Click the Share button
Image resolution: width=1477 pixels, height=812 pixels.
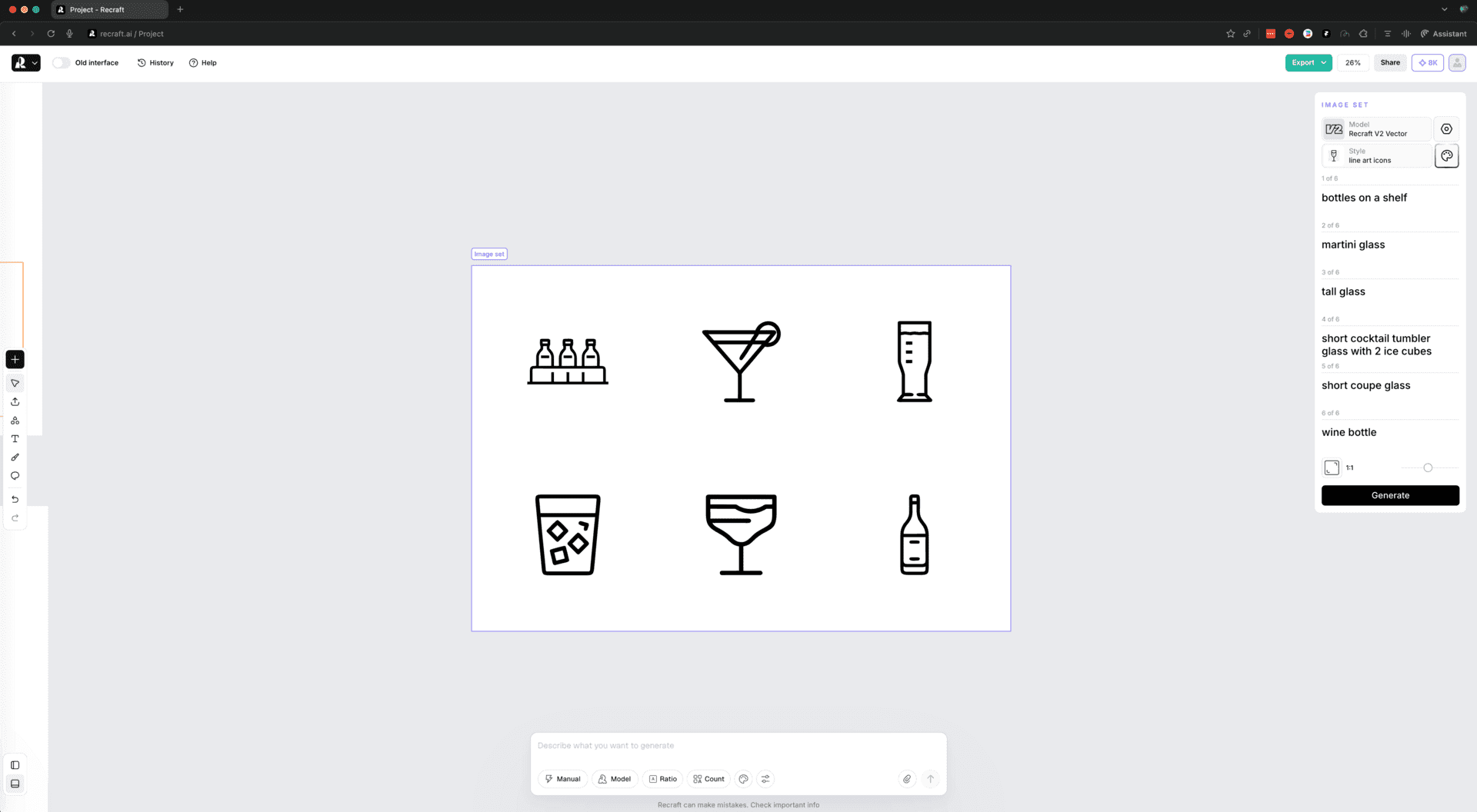pos(1389,63)
